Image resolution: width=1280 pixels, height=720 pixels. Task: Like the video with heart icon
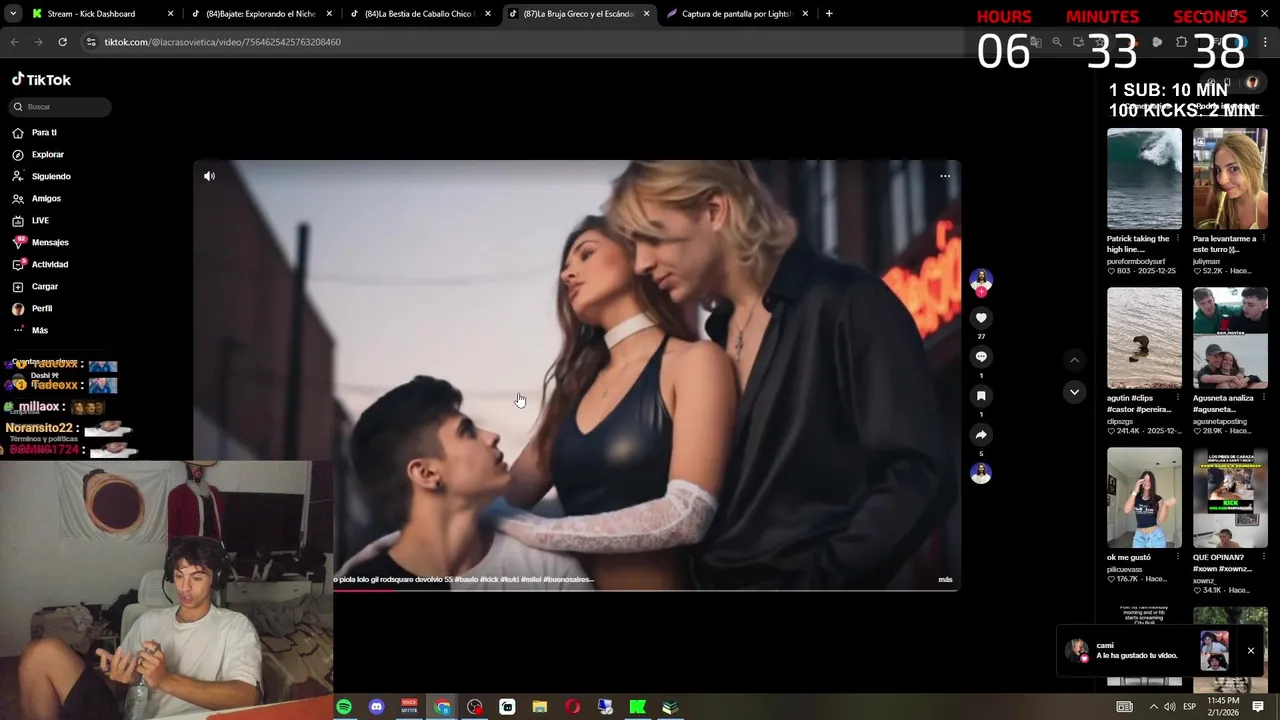[x=981, y=318]
